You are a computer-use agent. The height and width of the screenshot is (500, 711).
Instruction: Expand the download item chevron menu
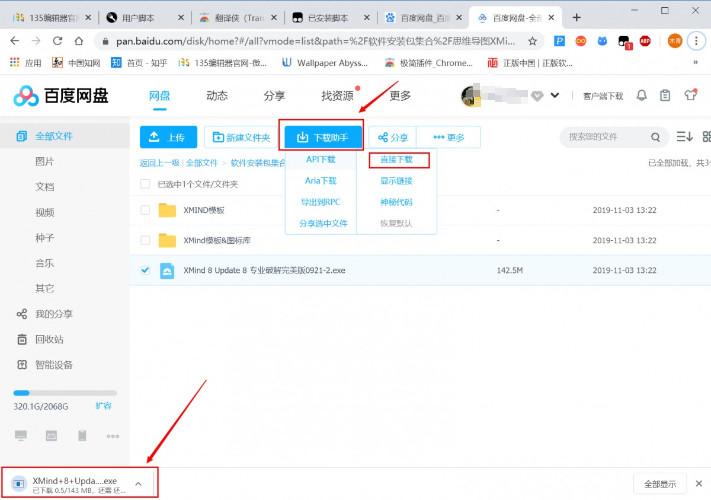138,484
